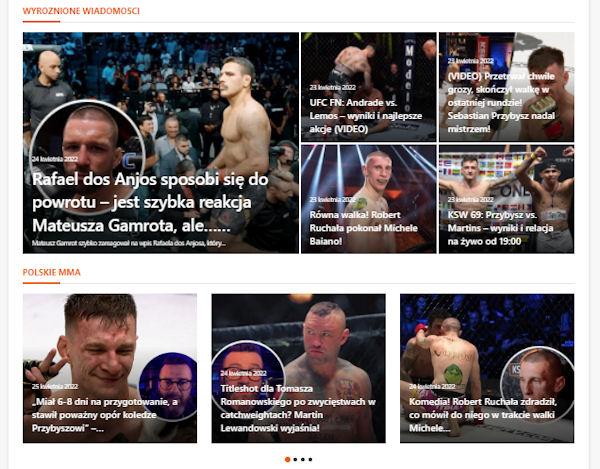Go to the fourth carousel slide dot
The height and width of the screenshot is (469, 600).
[x=310, y=459]
